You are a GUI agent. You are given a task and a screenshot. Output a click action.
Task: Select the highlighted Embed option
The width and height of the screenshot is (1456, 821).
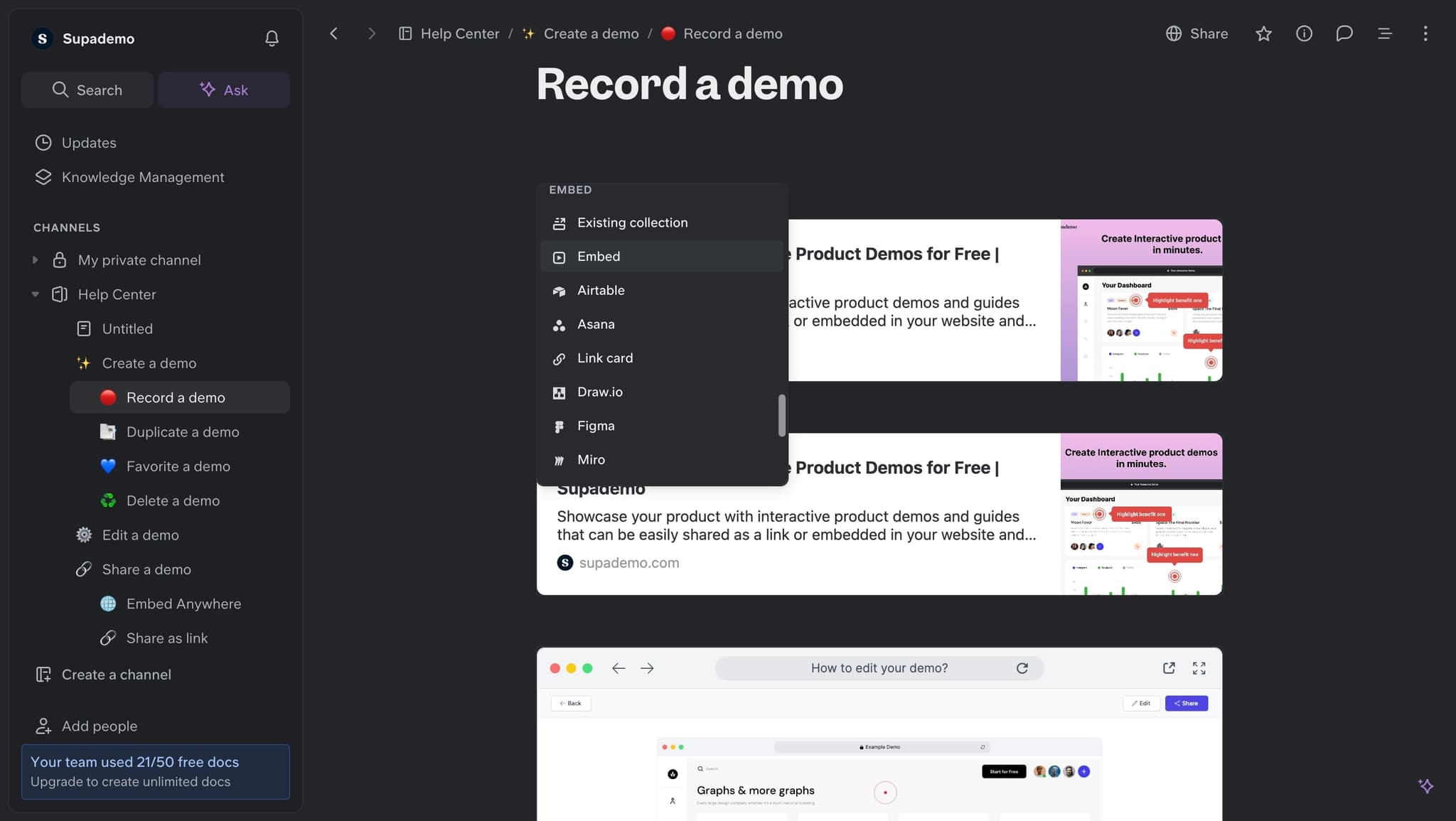point(599,256)
